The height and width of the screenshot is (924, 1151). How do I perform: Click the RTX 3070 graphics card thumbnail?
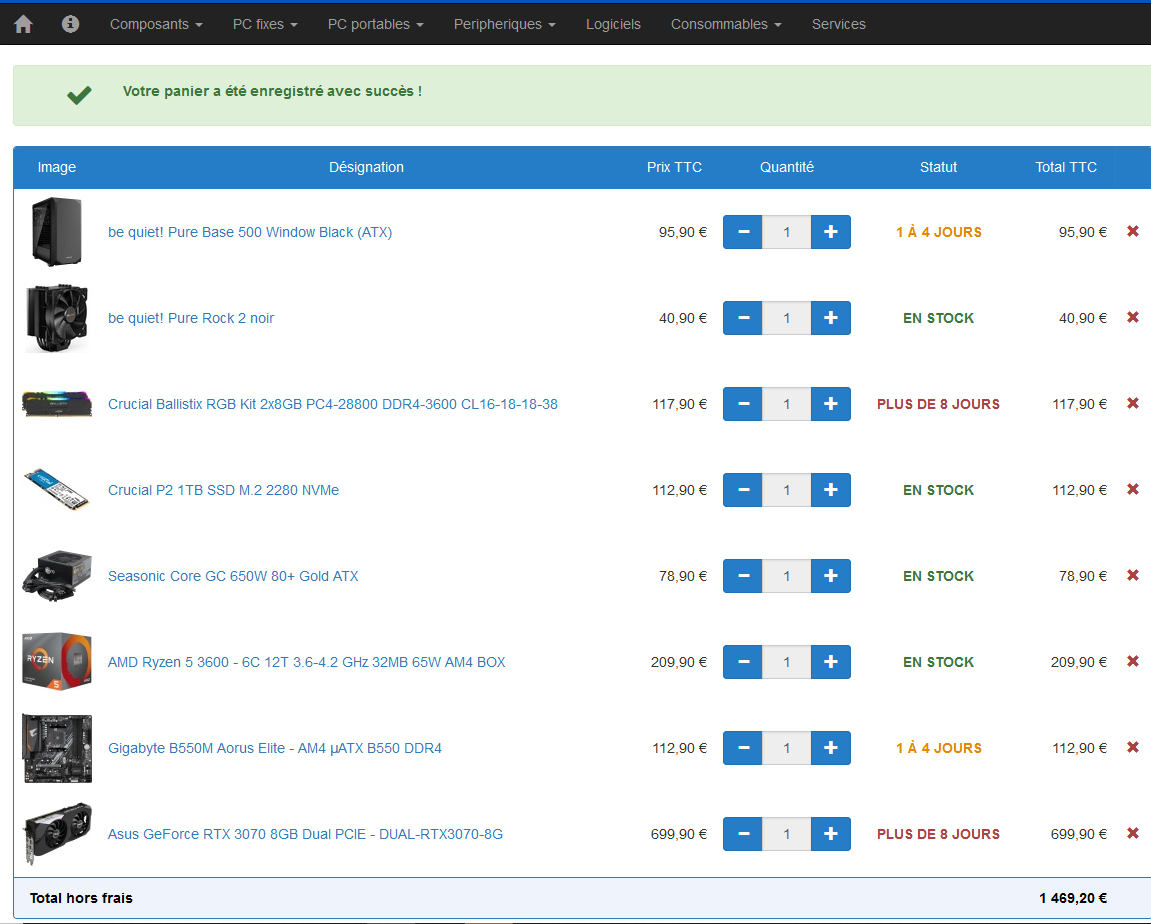pyautogui.click(x=57, y=834)
